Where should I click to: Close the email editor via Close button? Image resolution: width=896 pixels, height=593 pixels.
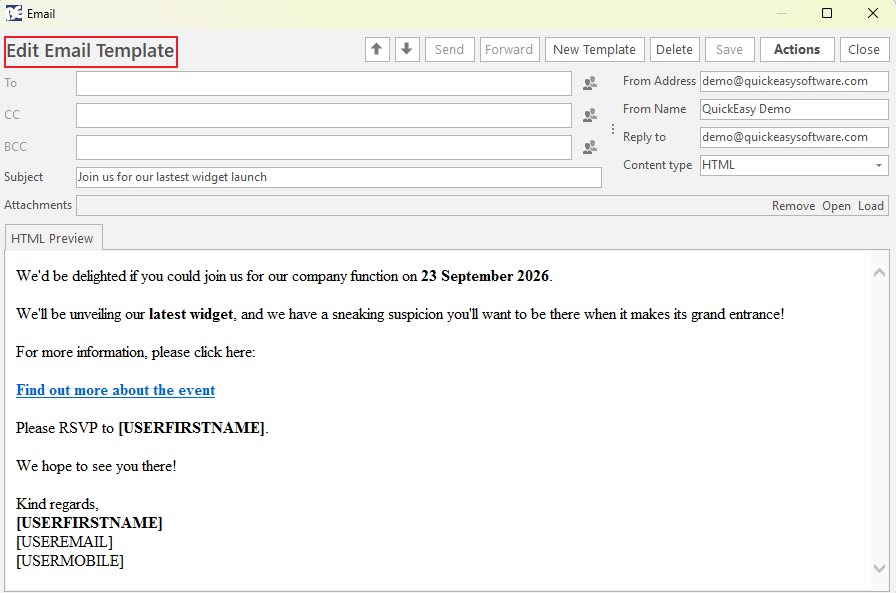coord(864,50)
